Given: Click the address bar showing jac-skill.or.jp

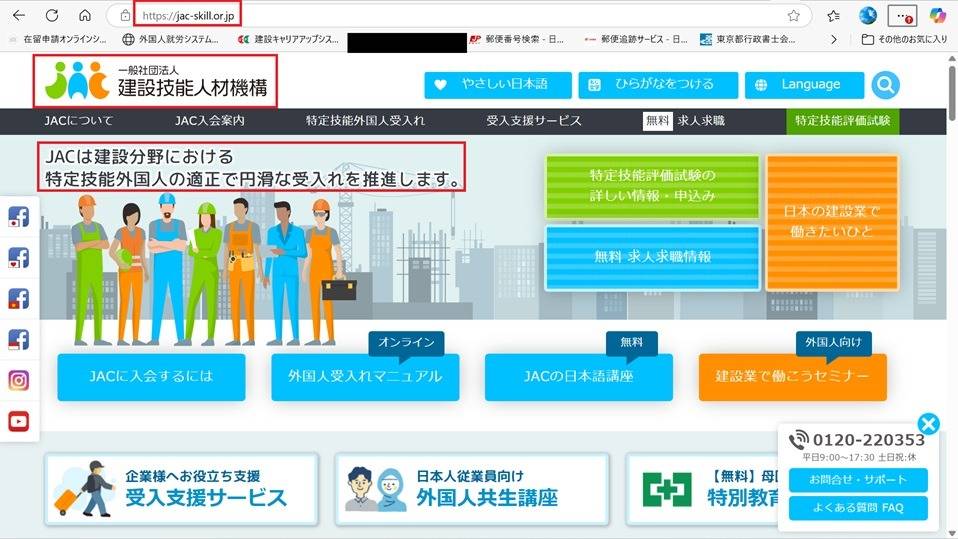Looking at the screenshot, I should (450, 16).
